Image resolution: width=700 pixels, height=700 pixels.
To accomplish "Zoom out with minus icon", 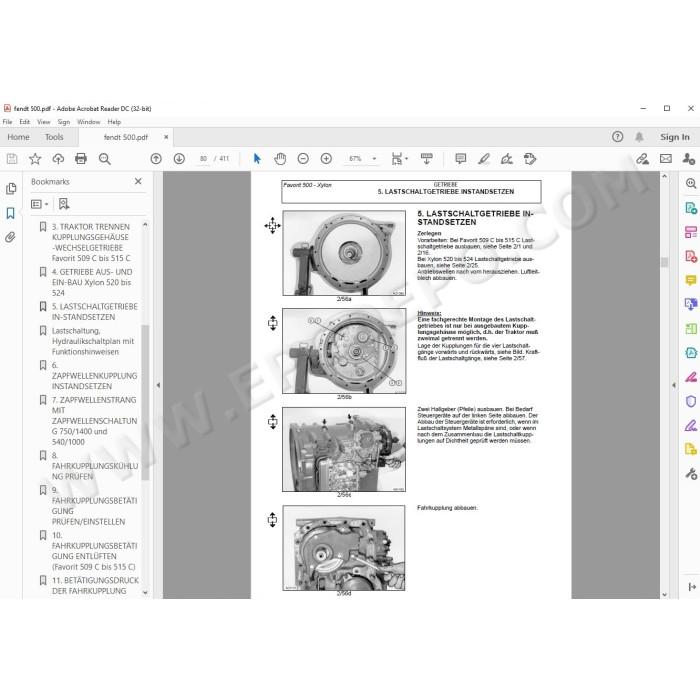I will (303, 158).
